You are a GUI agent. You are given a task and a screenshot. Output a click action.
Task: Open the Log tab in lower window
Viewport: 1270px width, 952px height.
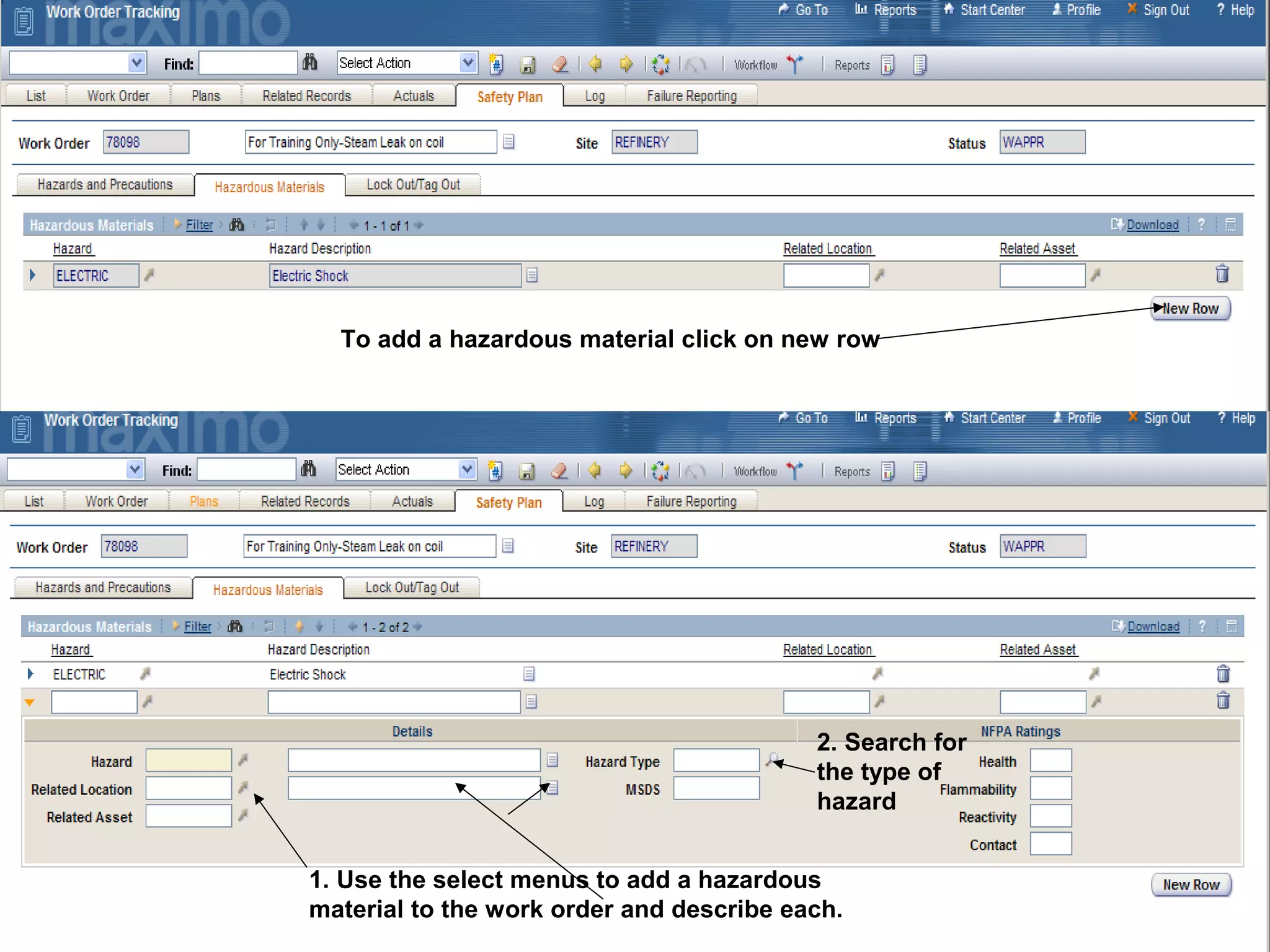click(593, 501)
